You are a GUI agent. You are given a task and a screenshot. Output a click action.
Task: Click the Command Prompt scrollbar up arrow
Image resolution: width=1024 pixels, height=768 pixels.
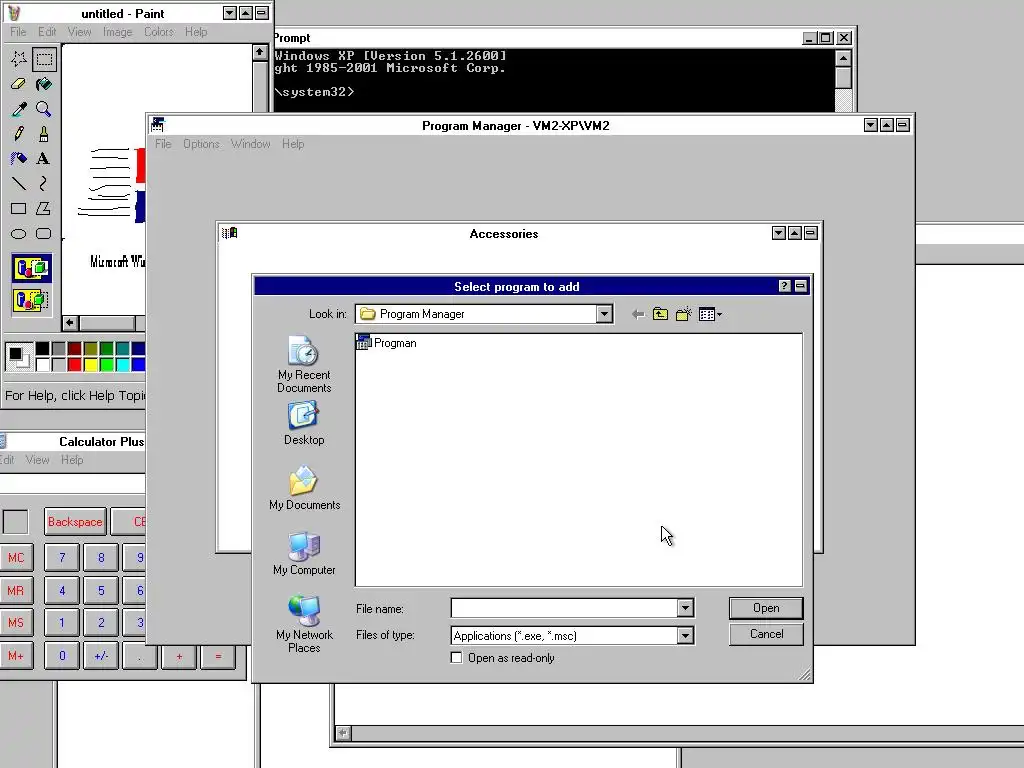(x=843, y=58)
